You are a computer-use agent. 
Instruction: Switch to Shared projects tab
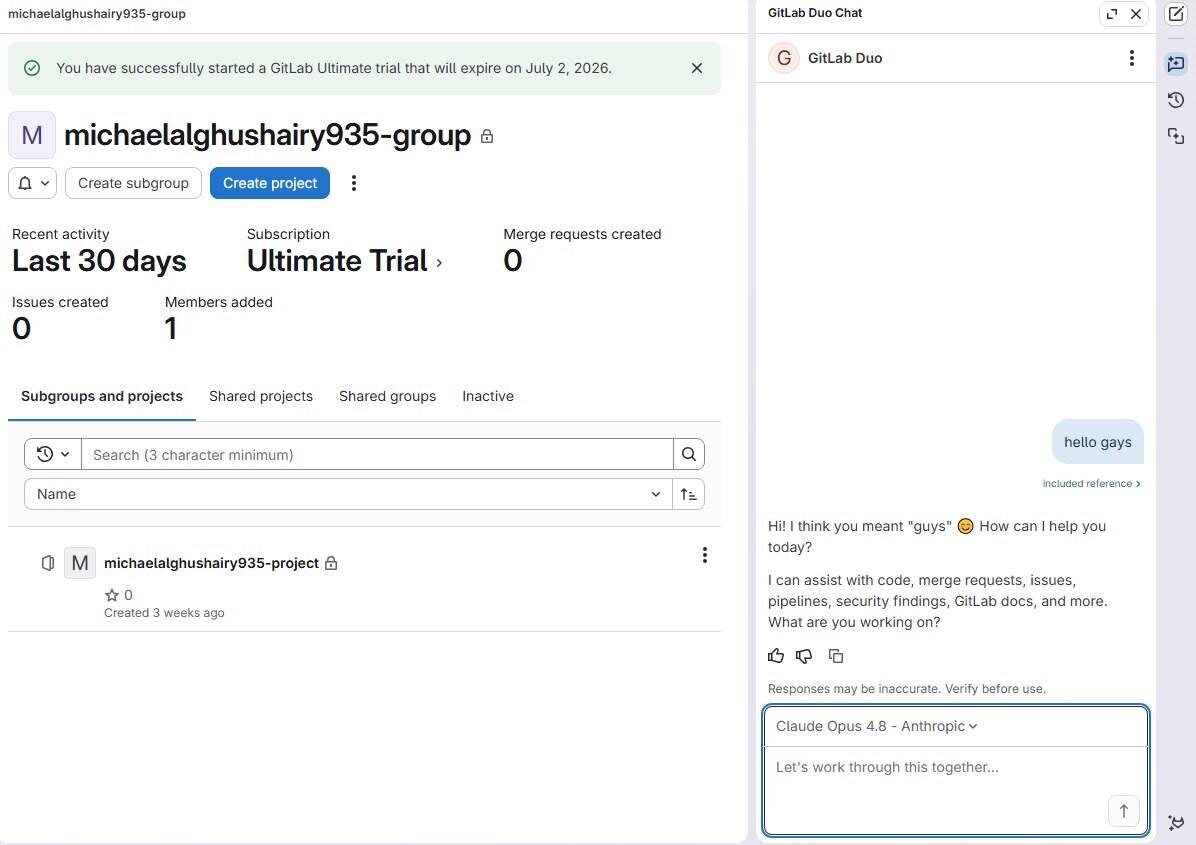point(261,396)
